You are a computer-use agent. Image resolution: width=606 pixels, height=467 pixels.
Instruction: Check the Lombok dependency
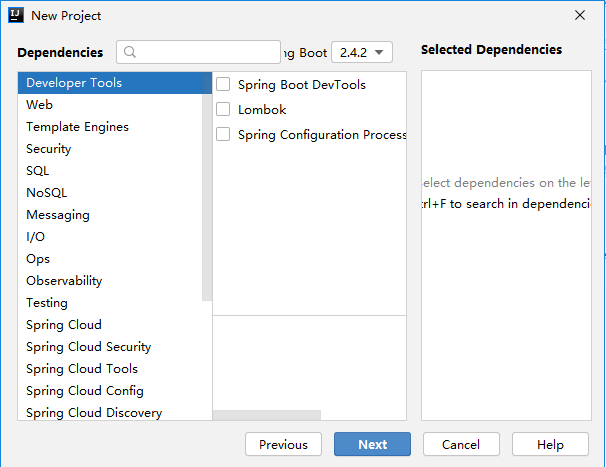coord(223,110)
